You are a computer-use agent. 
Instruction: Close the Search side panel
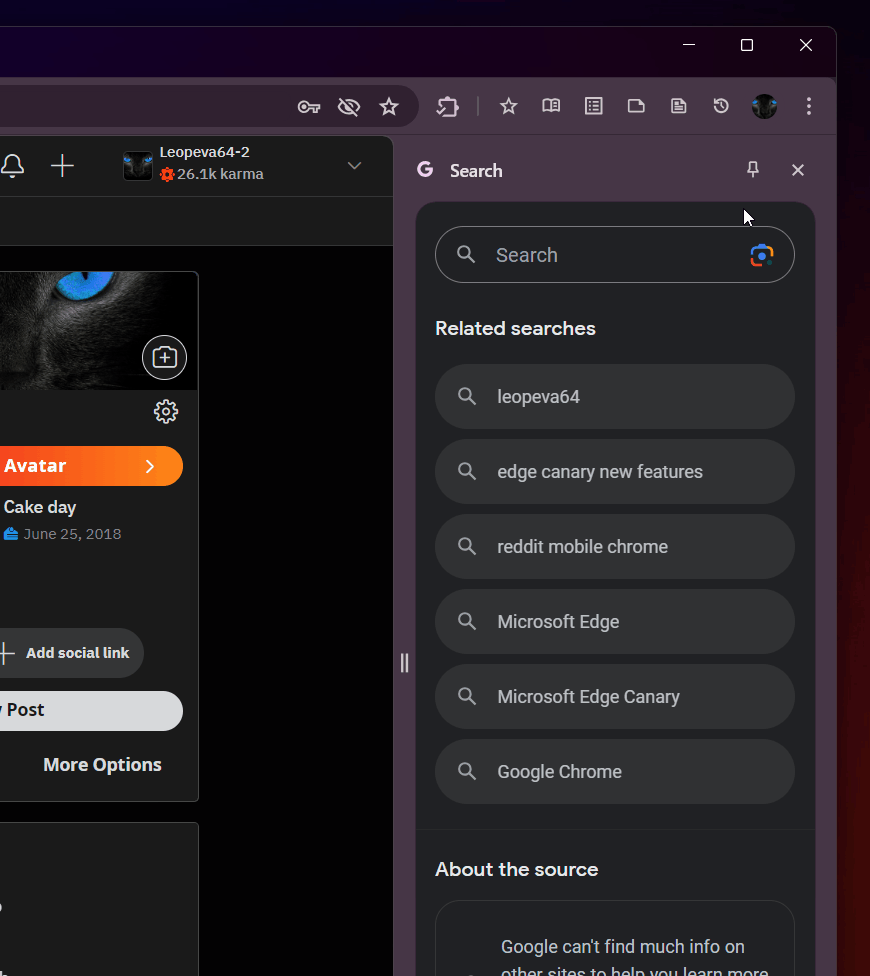pos(798,170)
